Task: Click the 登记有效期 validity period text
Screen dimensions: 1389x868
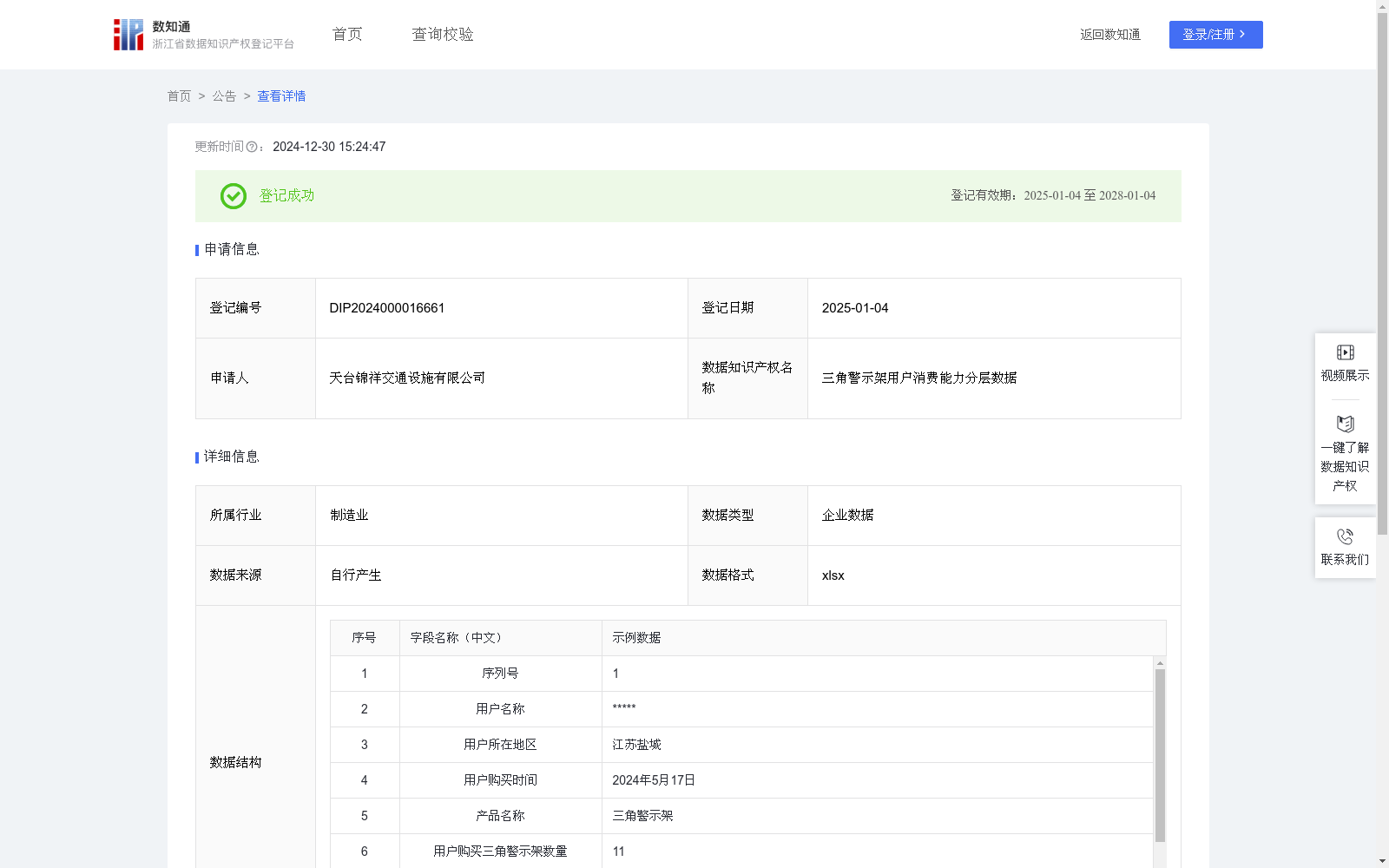Action: (x=1053, y=196)
